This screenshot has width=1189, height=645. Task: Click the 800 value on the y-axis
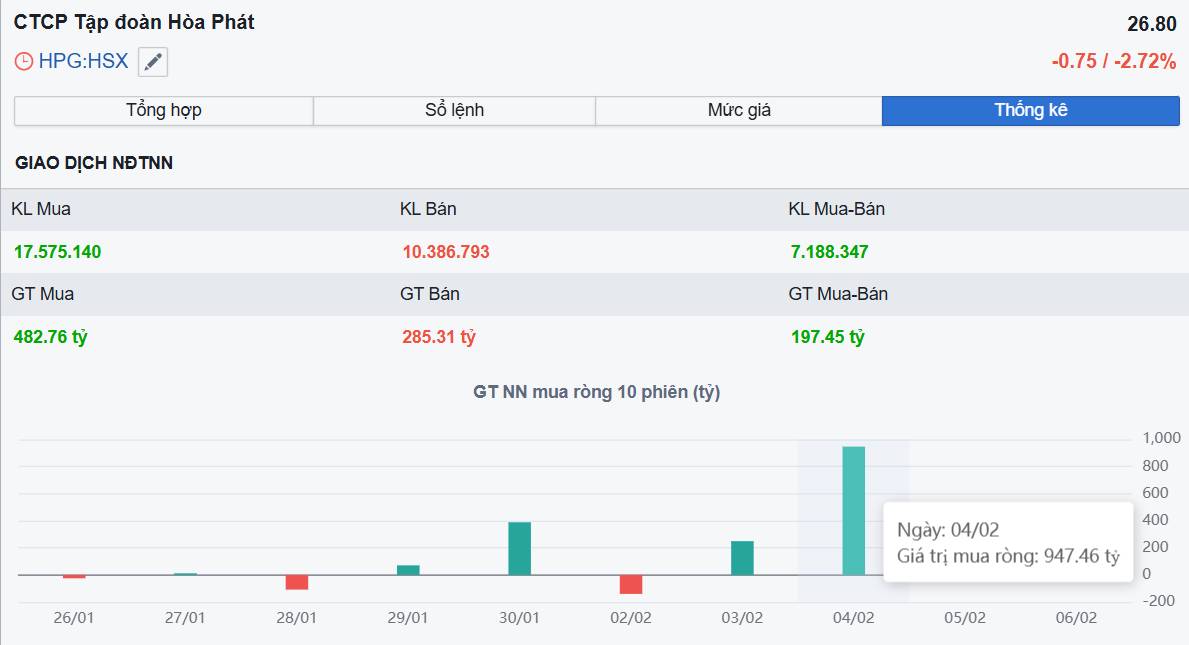pos(1156,466)
